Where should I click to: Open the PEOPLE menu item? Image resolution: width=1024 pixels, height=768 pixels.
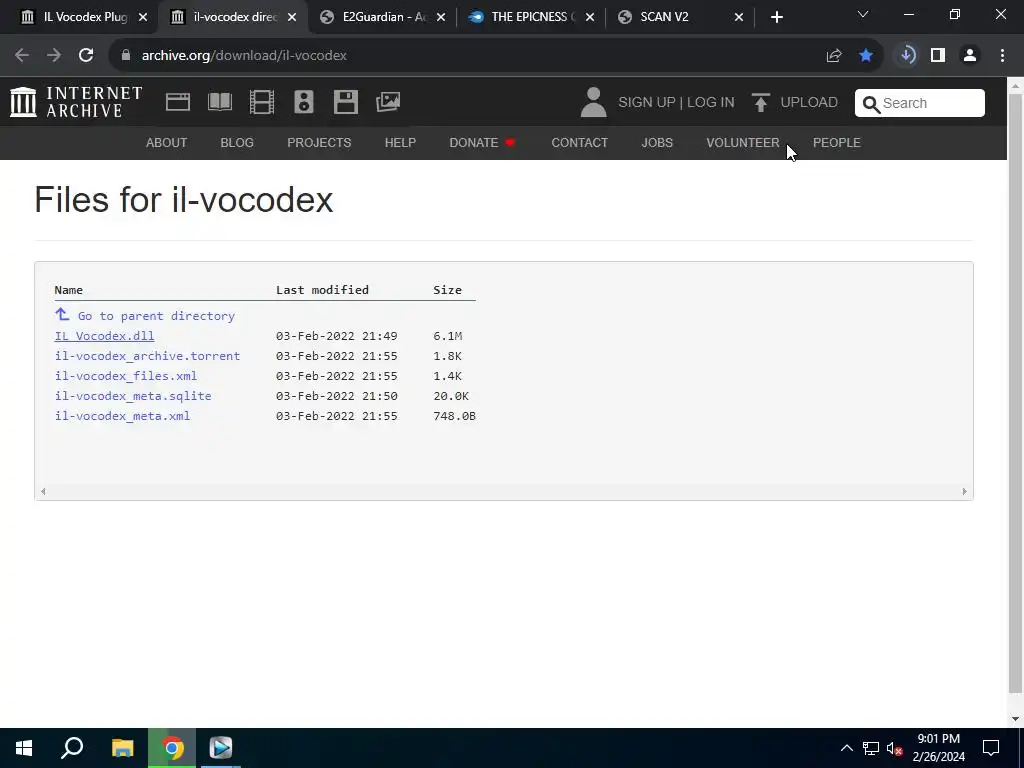coord(837,142)
